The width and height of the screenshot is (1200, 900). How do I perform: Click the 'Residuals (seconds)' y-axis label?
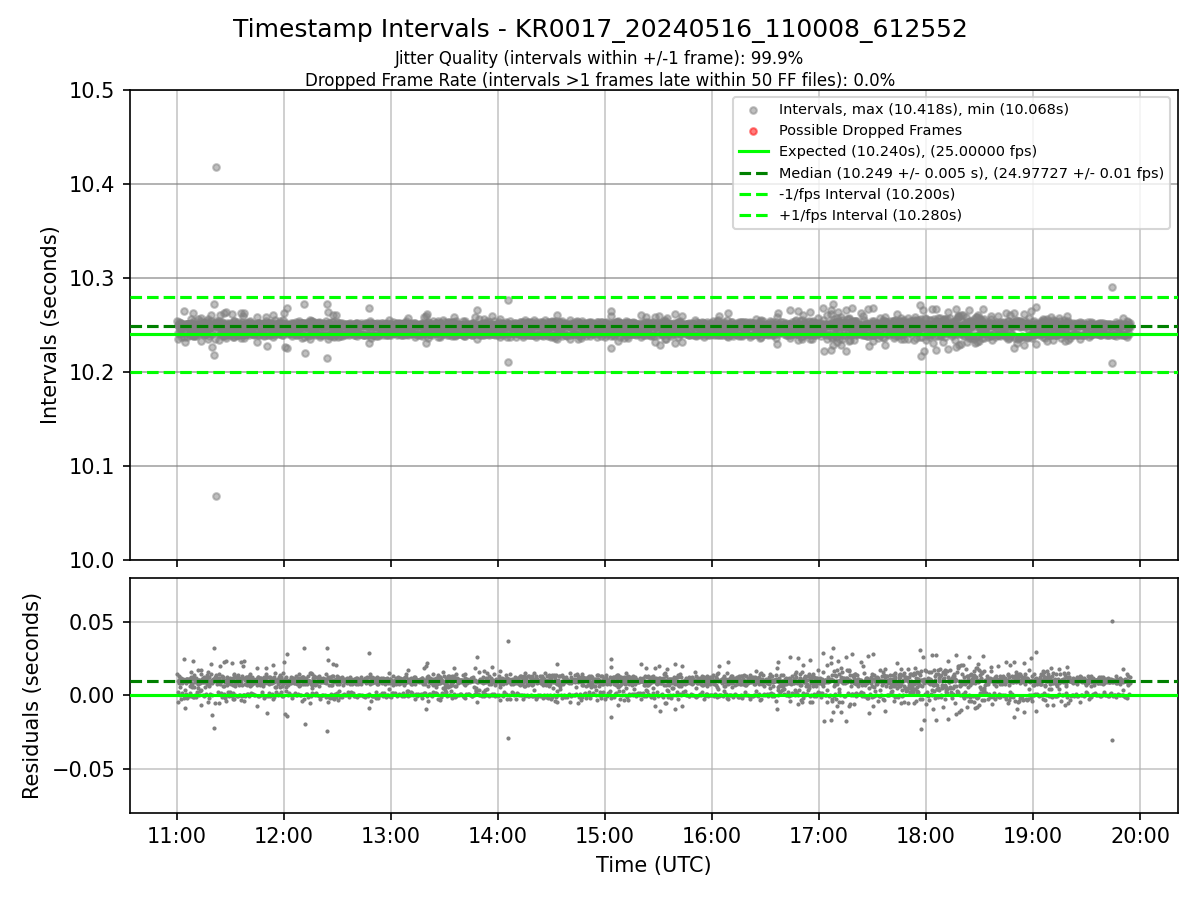31,696
